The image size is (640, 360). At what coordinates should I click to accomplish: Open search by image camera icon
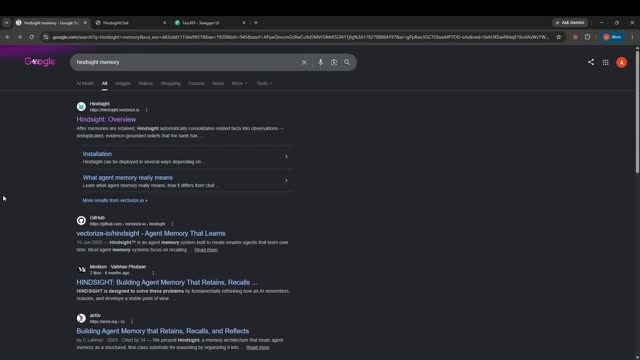pos(334,62)
